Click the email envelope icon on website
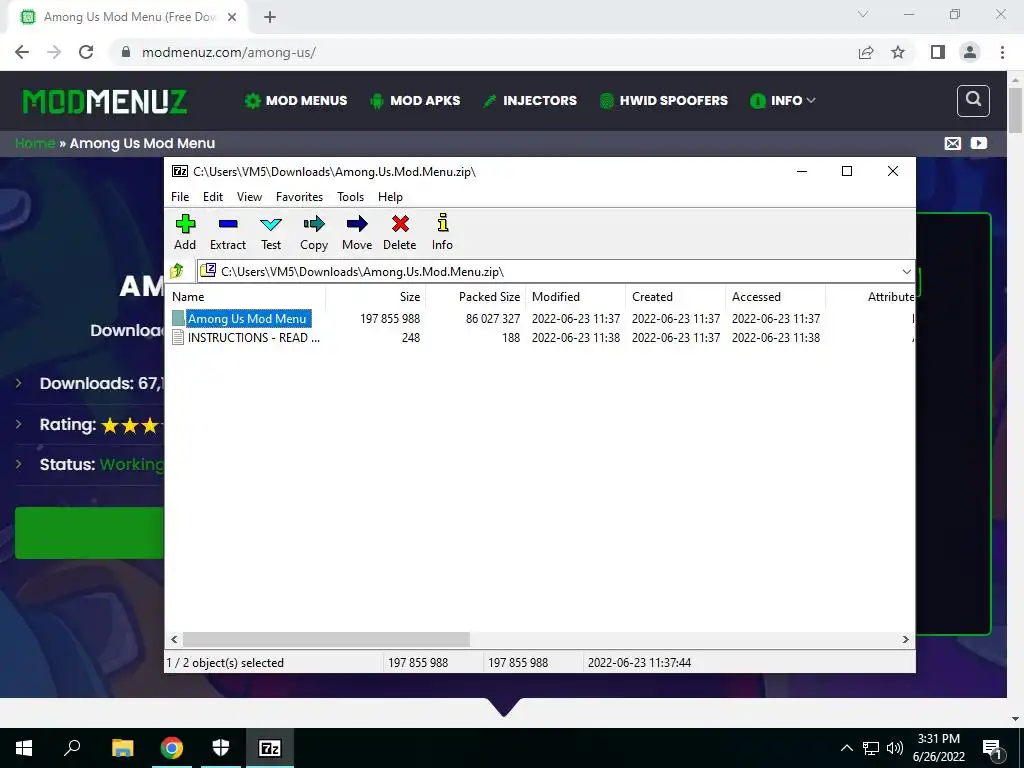 [953, 144]
